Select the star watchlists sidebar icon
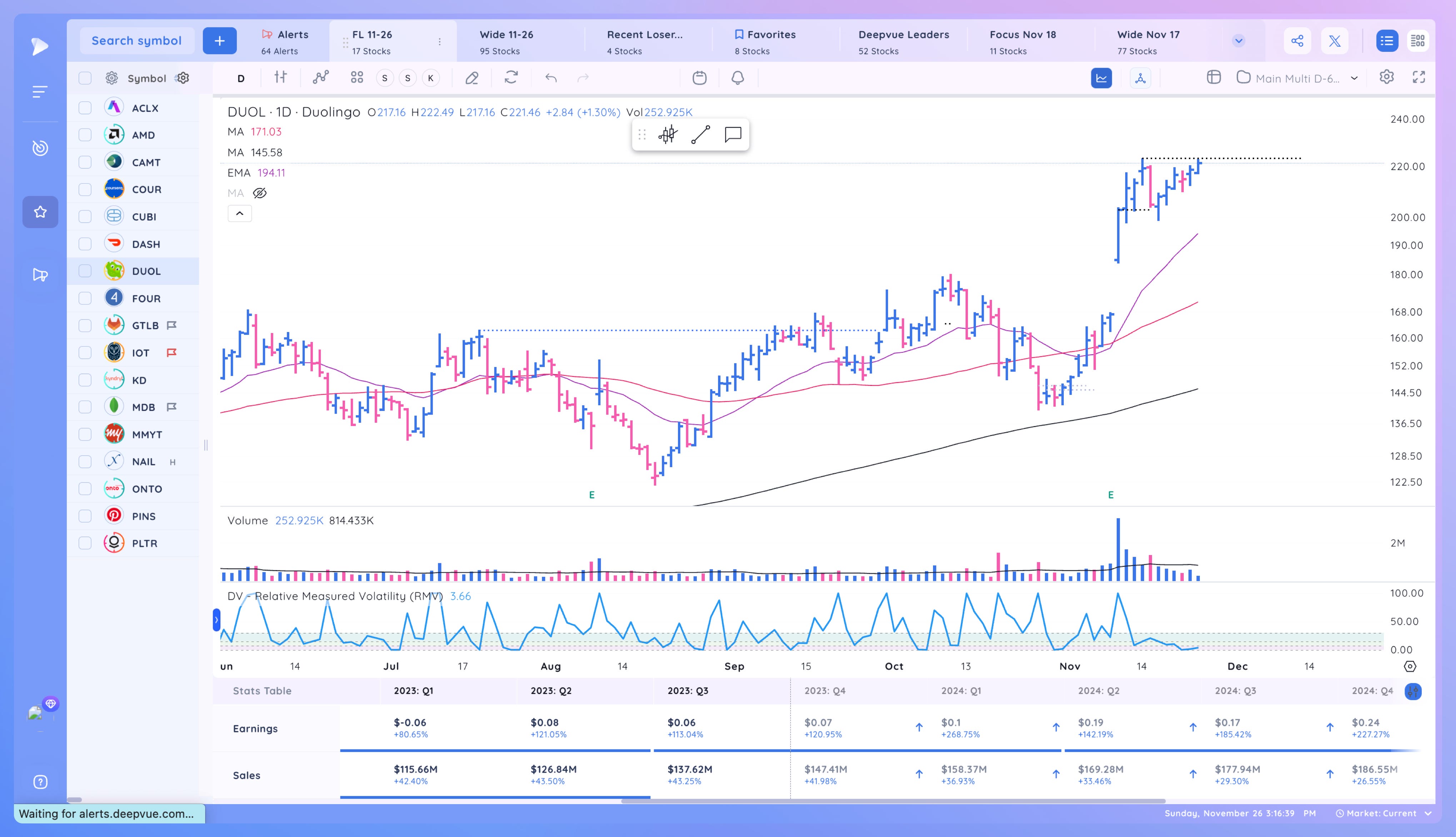 [x=40, y=212]
